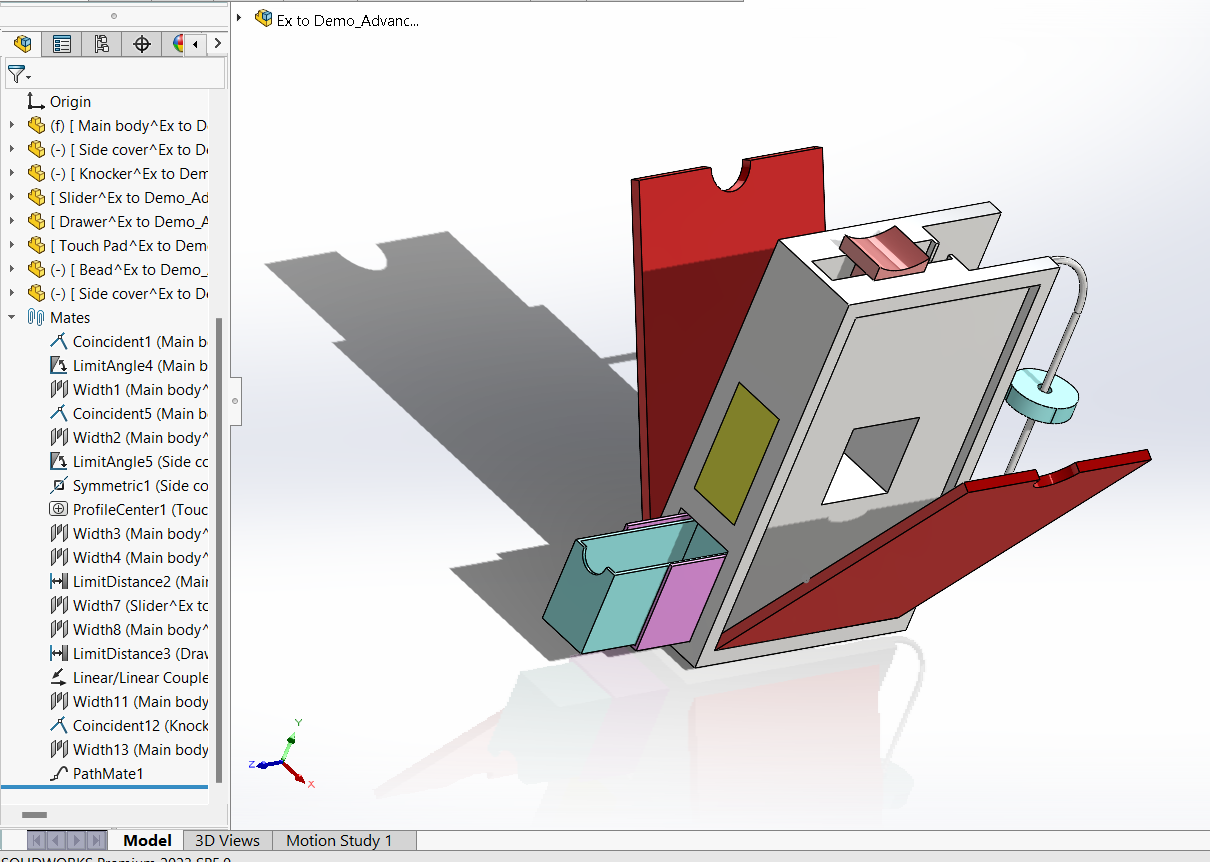
Task: Select the Coincident5 mate
Action: [128, 413]
